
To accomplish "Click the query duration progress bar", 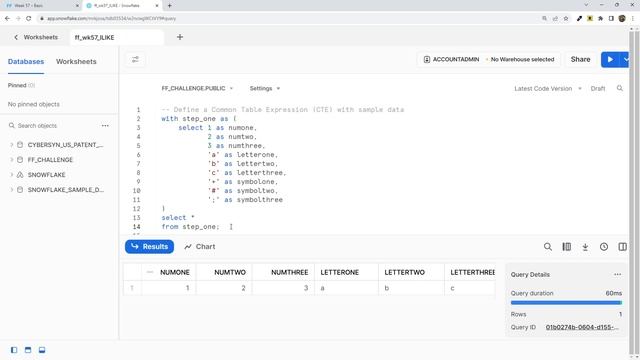I will click(566, 303).
